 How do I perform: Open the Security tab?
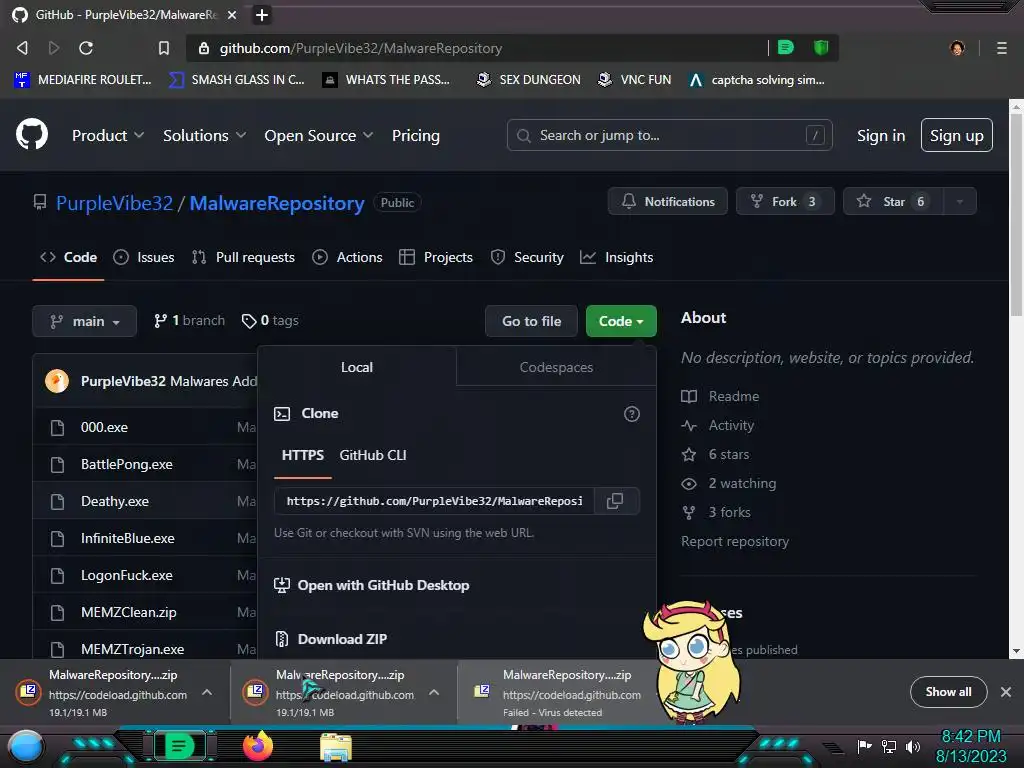(x=527, y=257)
